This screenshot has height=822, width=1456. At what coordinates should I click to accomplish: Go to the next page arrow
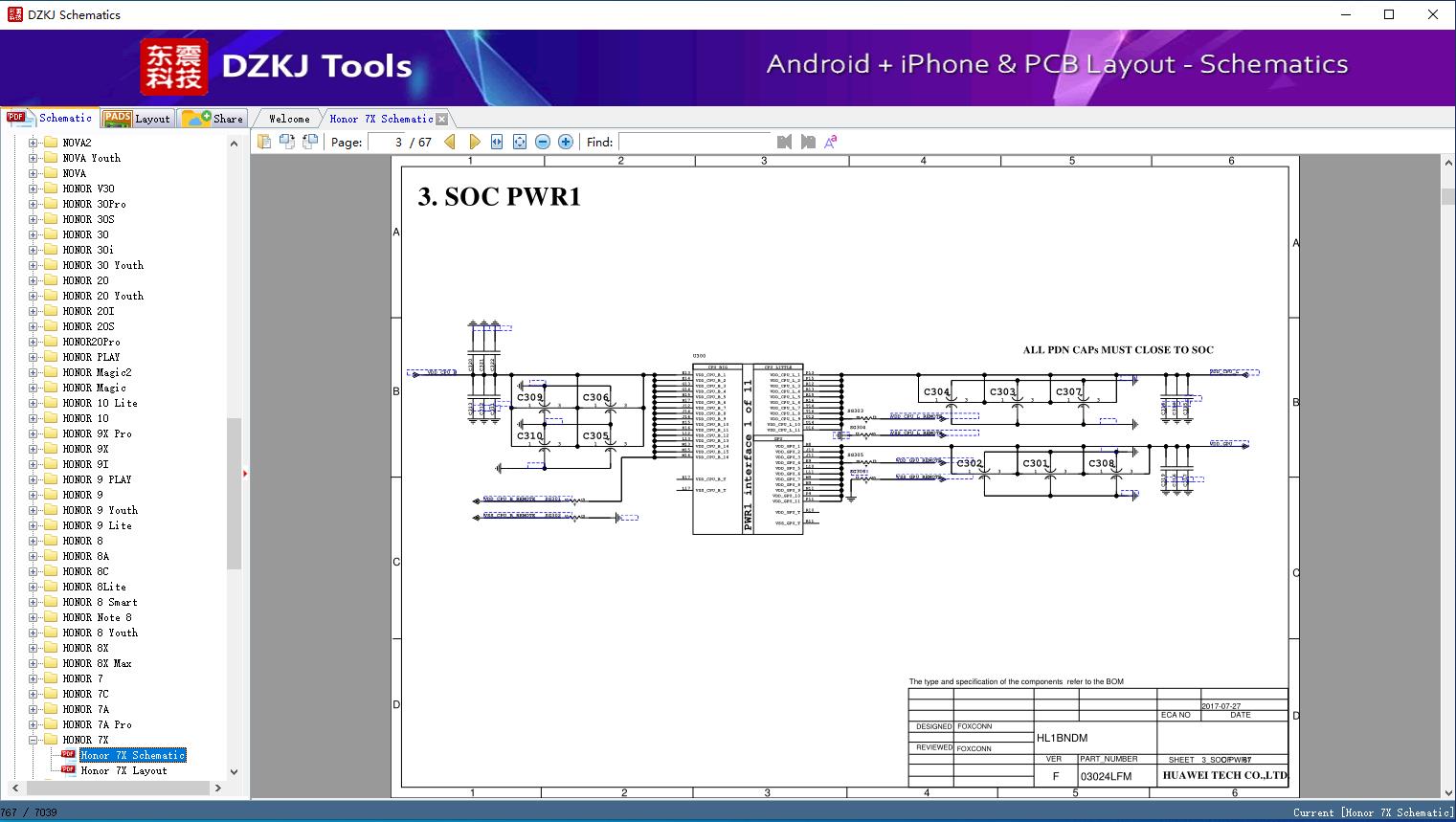coord(474,142)
